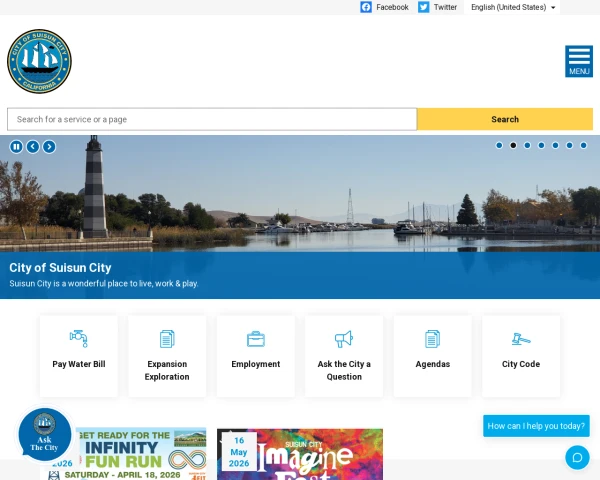Open the Facebook icon link
Image resolution: width=600 pixels, height=480 pixels.
pos(366,7)
